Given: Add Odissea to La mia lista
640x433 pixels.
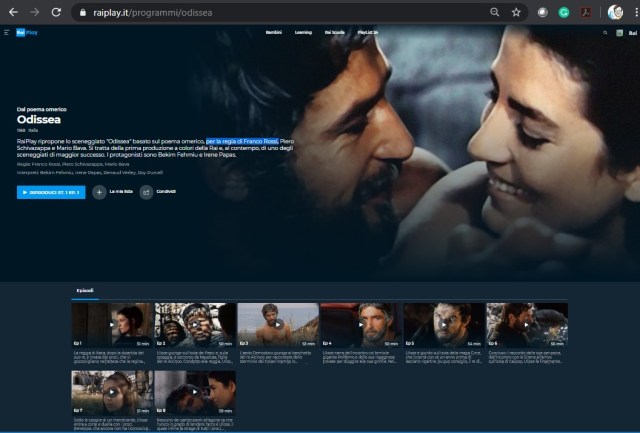Looking at the screenshot, I should 99,192.
